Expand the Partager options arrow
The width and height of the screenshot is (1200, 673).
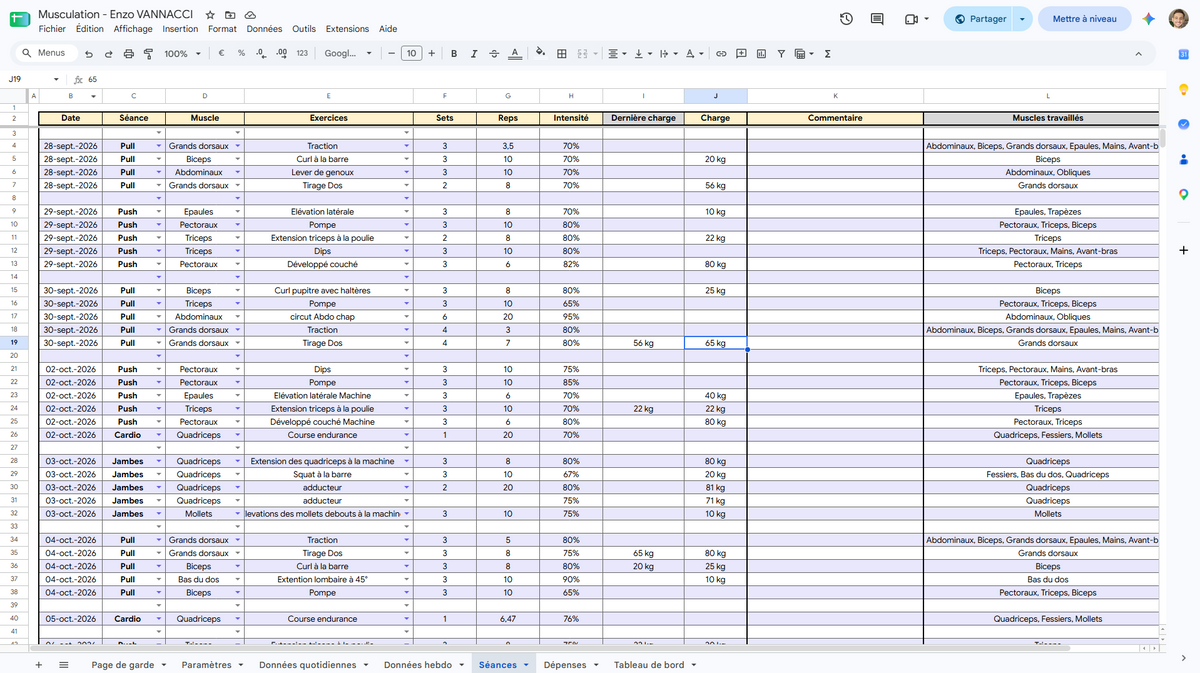point(1021,19)
